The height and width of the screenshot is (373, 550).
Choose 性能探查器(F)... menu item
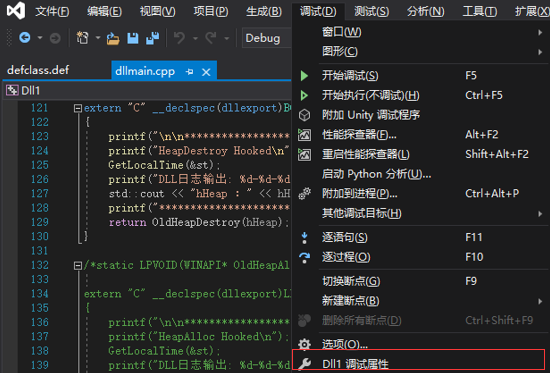pyautogui.click(x=421, y=135)
